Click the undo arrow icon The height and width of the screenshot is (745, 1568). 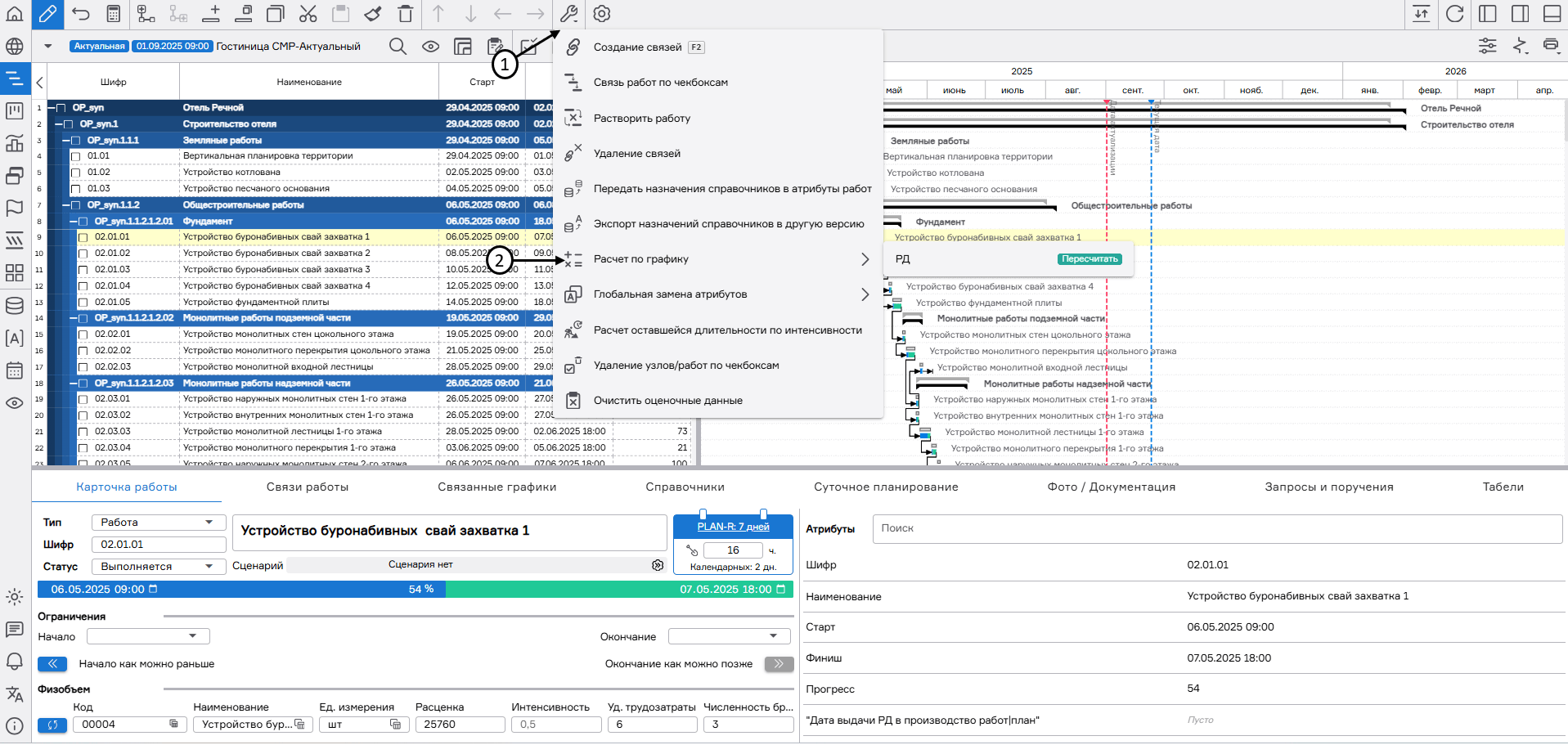tap(81, 14)
